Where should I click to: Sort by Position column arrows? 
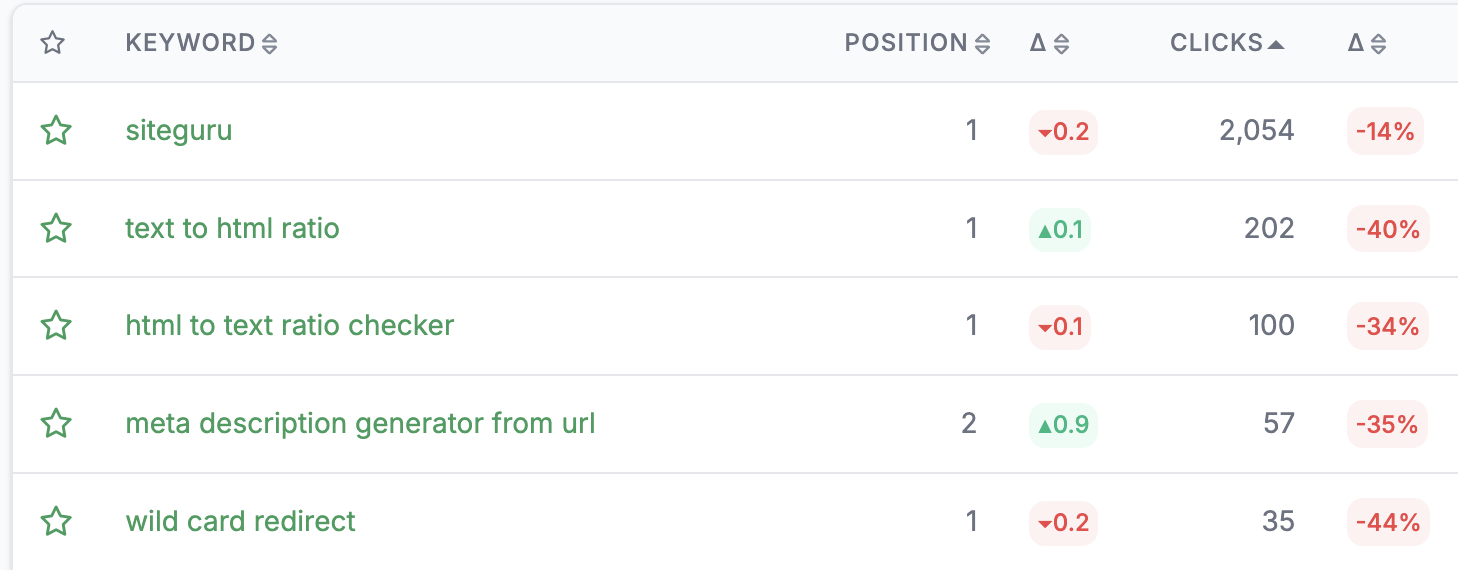tap(982, 44)
